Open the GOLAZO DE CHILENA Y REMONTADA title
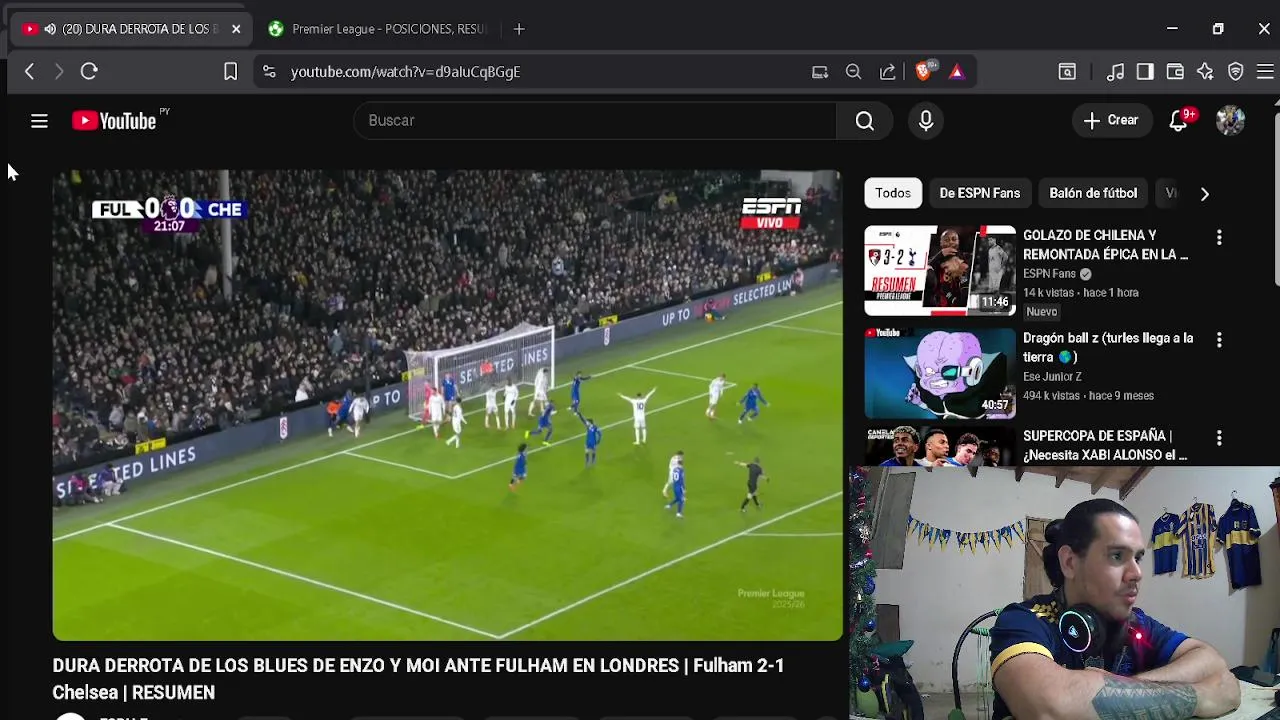The width and height of the screenshot is (1280, 720). point(1105,245)
